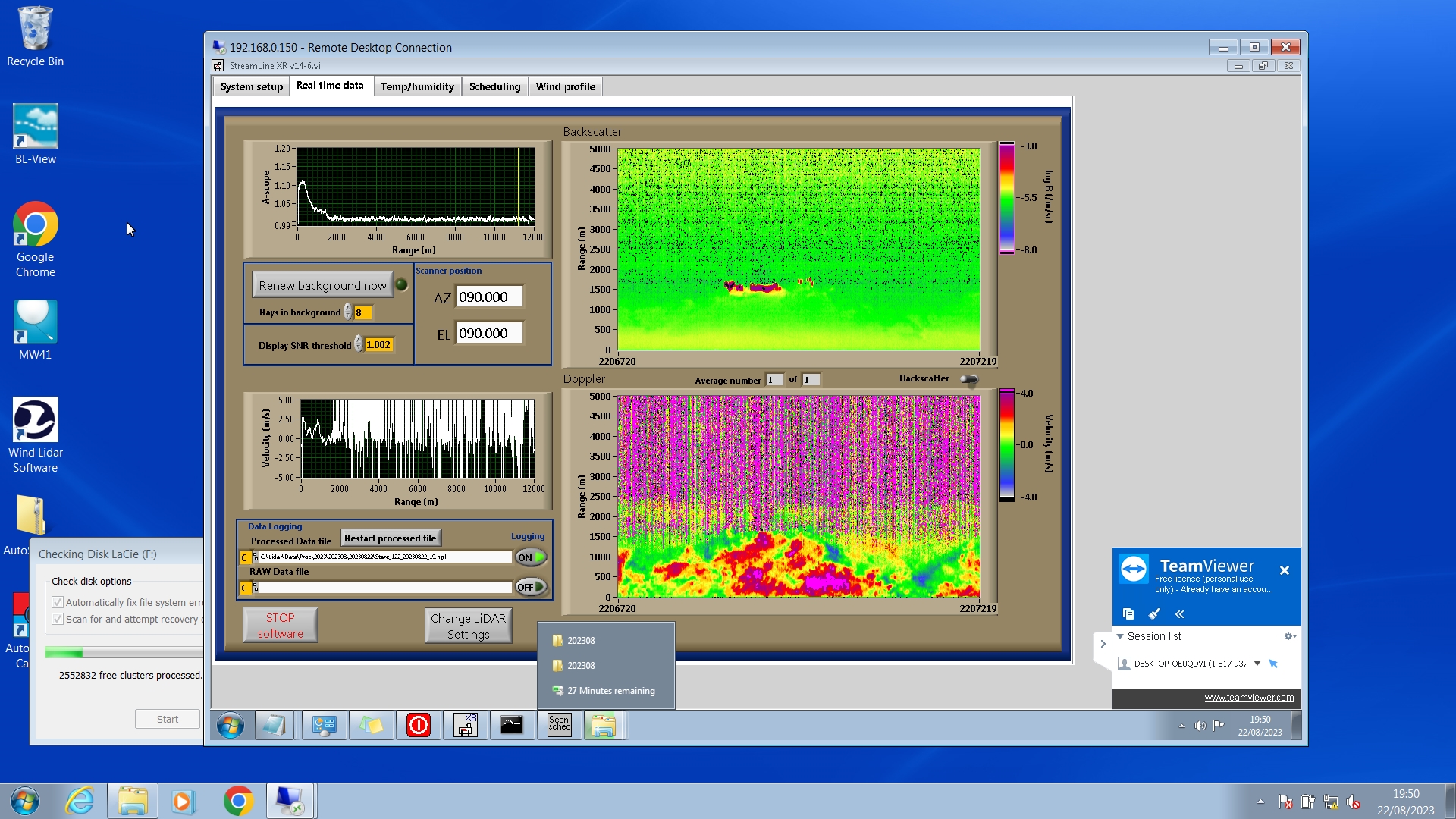Viewport: 1456px width, 819px height.
Task: Click TeamViewer whiteboard brush icon
Action: coord(1154,613)
